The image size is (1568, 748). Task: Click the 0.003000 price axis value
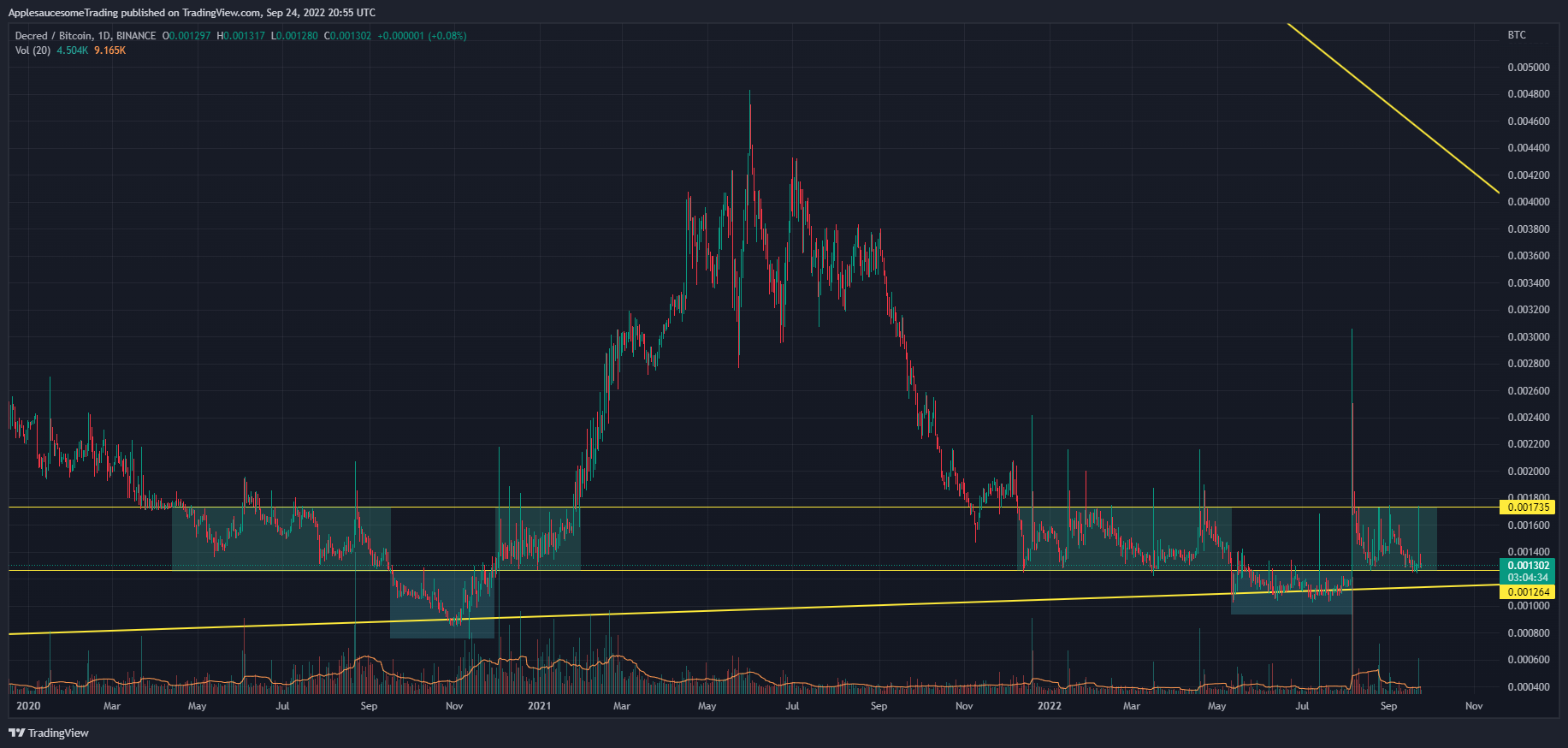click(1528, 336)
